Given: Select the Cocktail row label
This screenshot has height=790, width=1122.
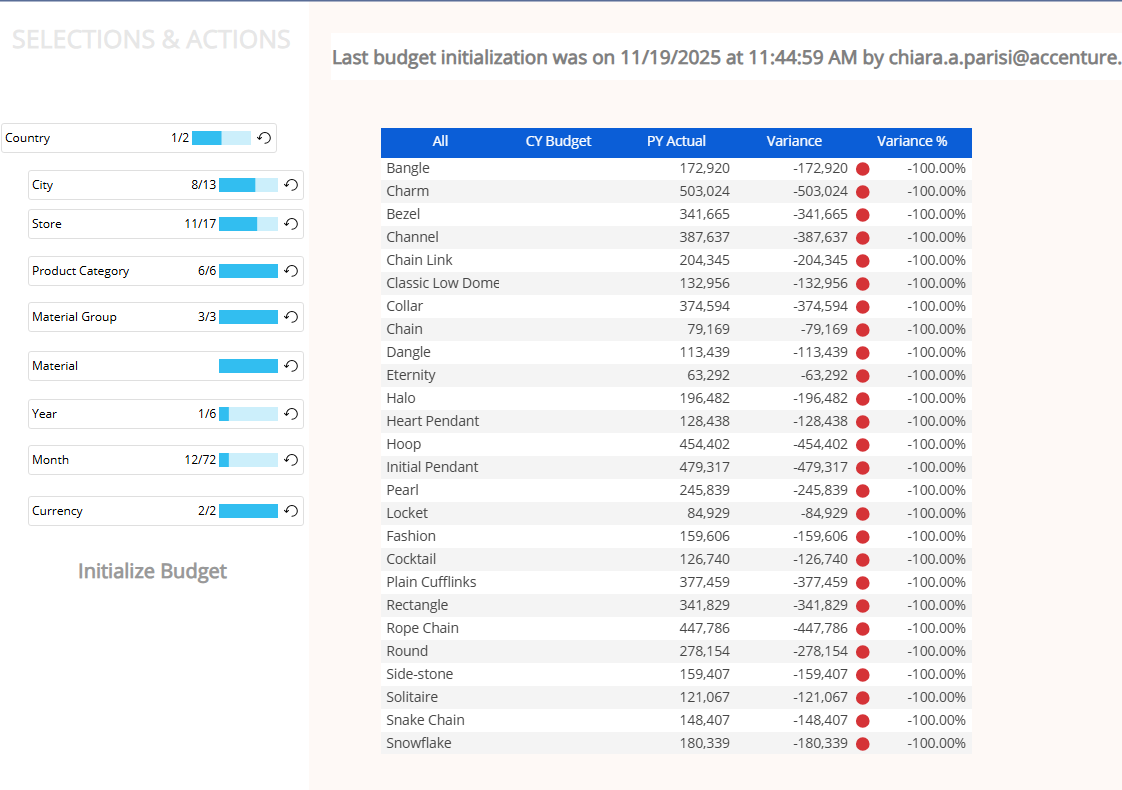Looking at the screenshot, I should pos(411,559).
